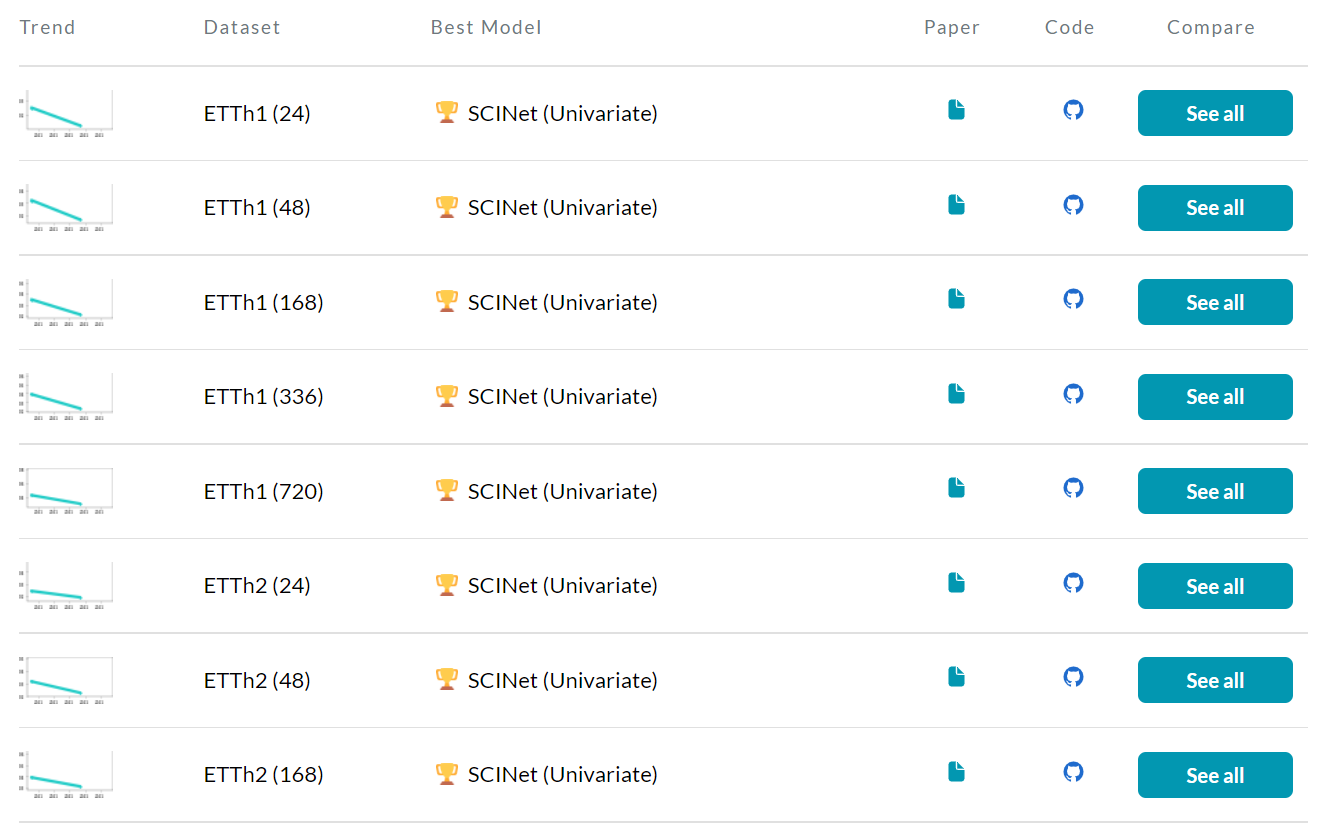Open SCINet (Univariate) model for ETTh1 (24)
This screenshot has width=1318, height=834.
(x=563, y=114)
